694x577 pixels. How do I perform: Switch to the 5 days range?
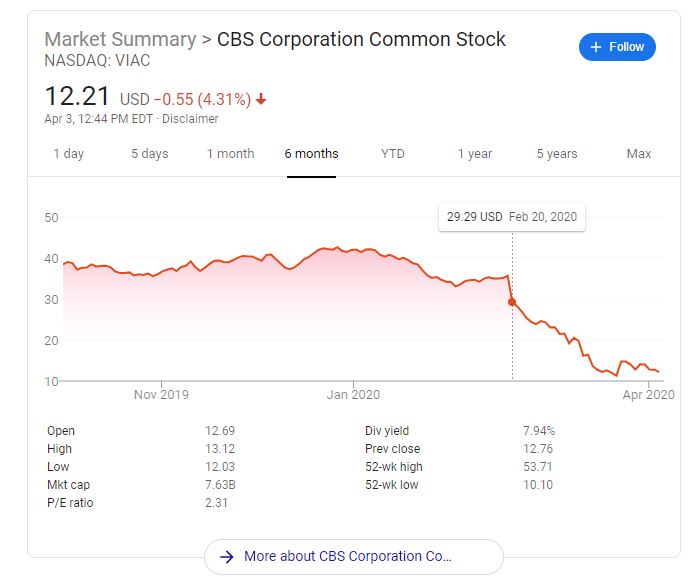point(149,154)
